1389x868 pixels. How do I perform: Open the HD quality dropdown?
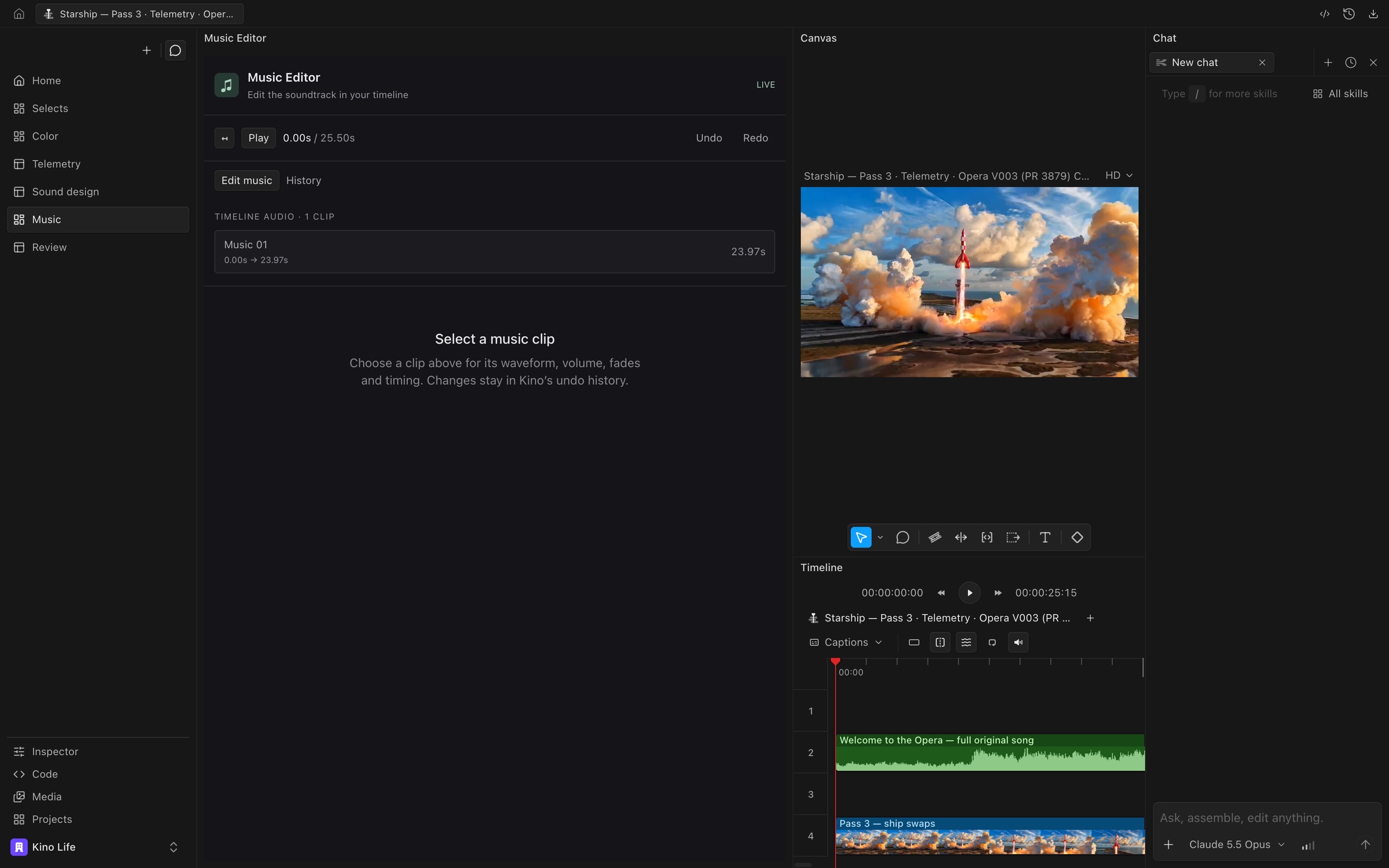click(1119, 175)
